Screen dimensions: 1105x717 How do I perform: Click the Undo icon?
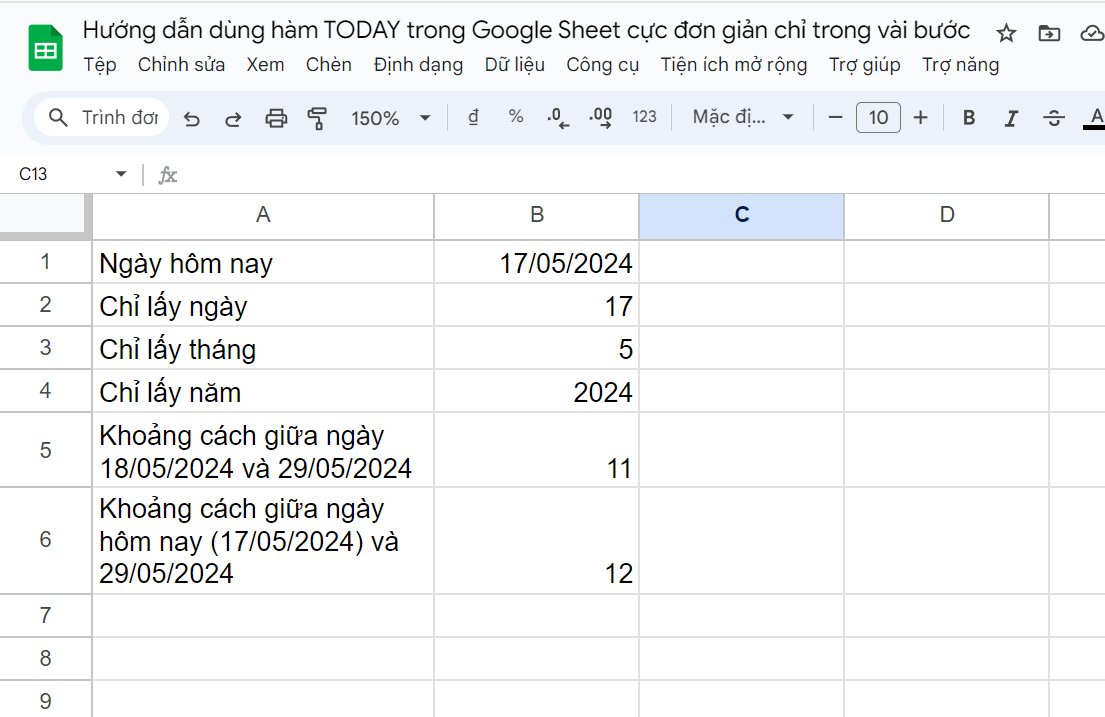pyautogui.click(x=191, y=117)
